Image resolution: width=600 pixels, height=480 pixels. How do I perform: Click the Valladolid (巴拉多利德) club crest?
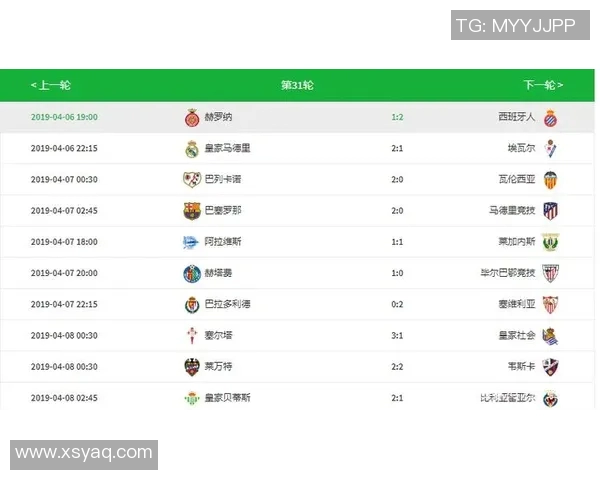pyautogui.click(x=192, y=305)
